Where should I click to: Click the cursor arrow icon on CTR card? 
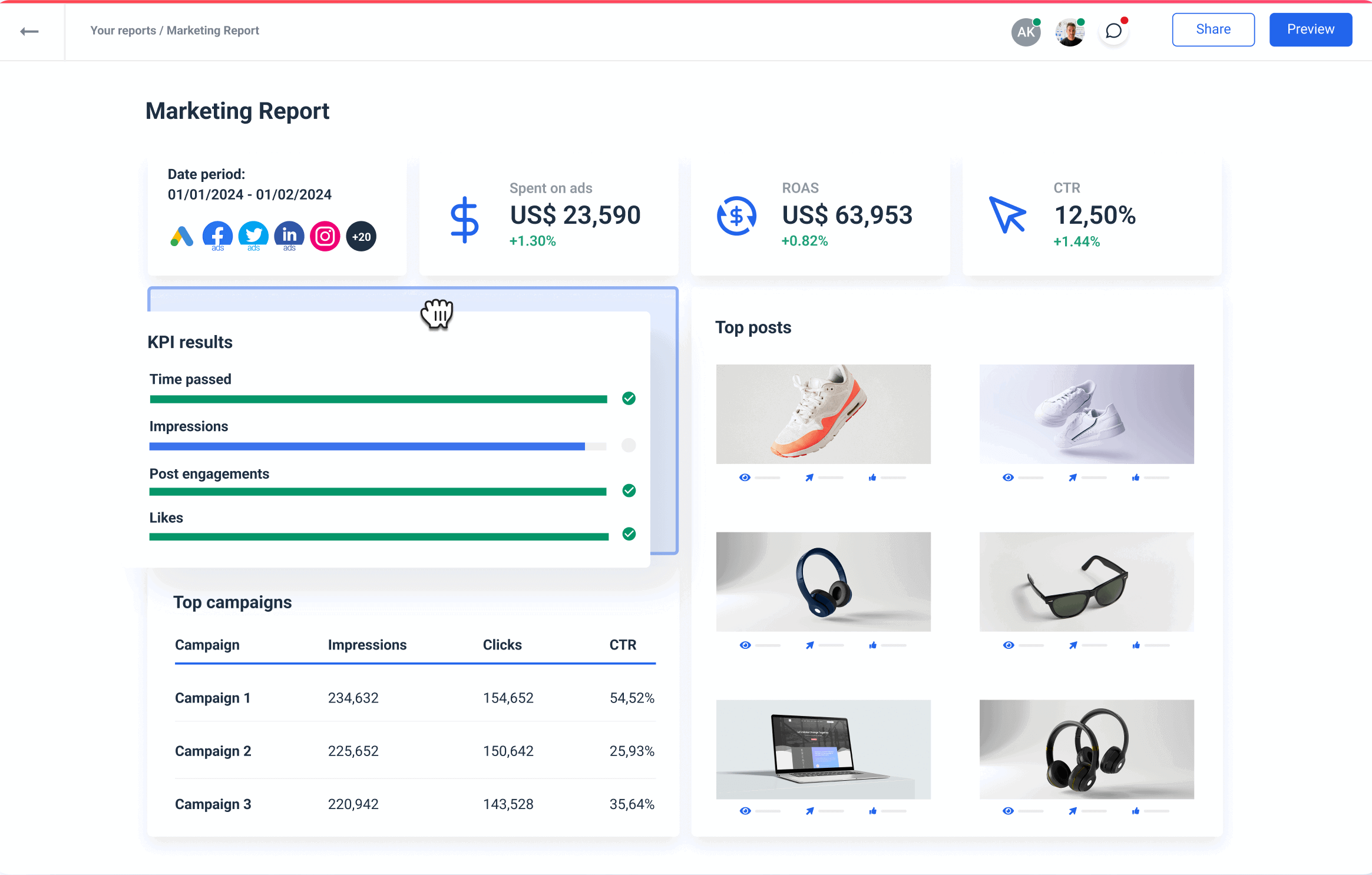coord(1009,216)
